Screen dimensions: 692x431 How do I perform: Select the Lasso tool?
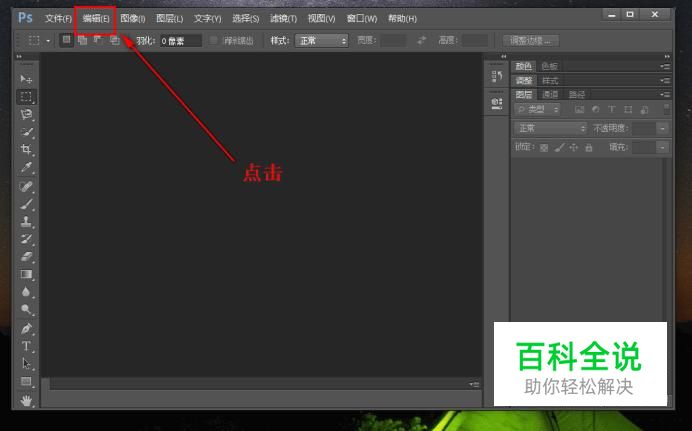(x=26, y=114)
